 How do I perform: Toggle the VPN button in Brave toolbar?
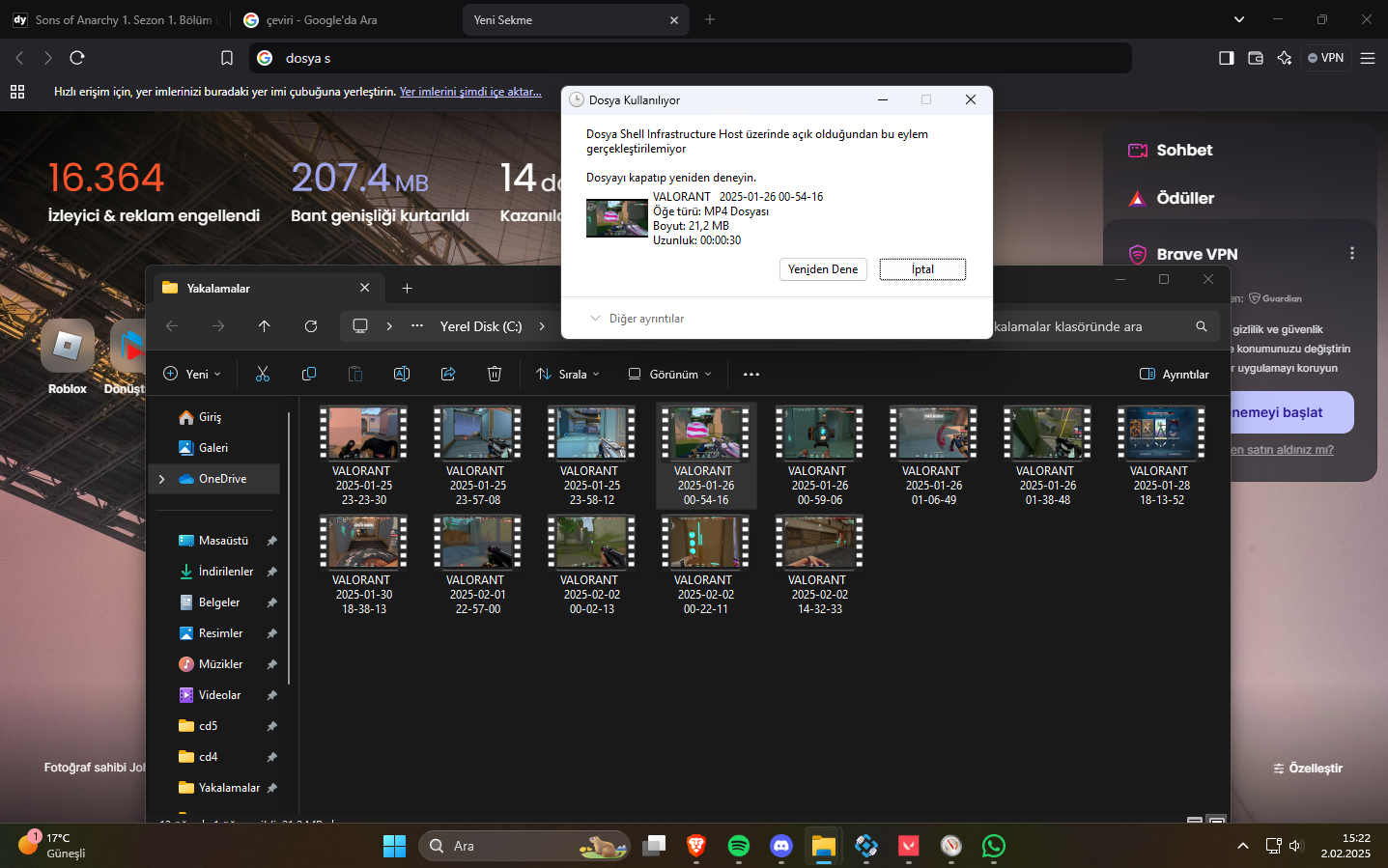(x=1325, y=58)
